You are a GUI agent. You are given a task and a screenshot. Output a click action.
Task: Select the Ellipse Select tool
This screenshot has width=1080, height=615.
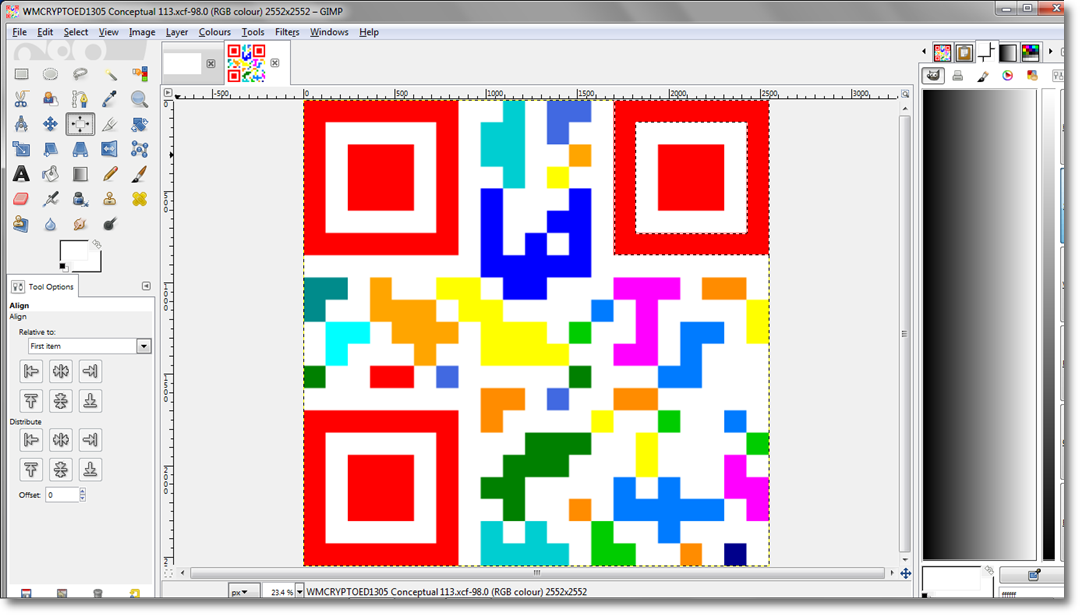coord(50,74)
